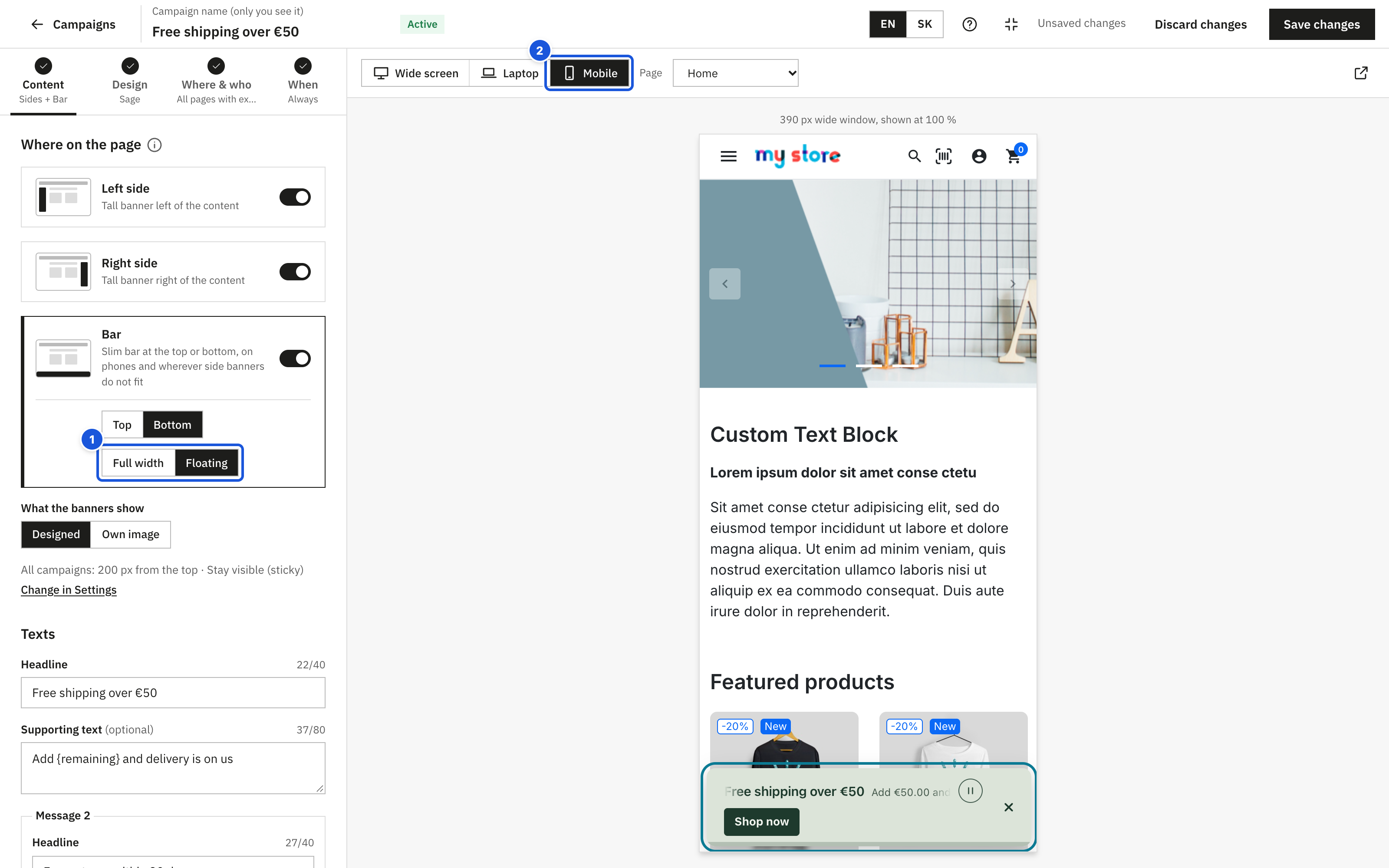
Task: Go to previous slide in hero carousel
Action: click(725, 283)
